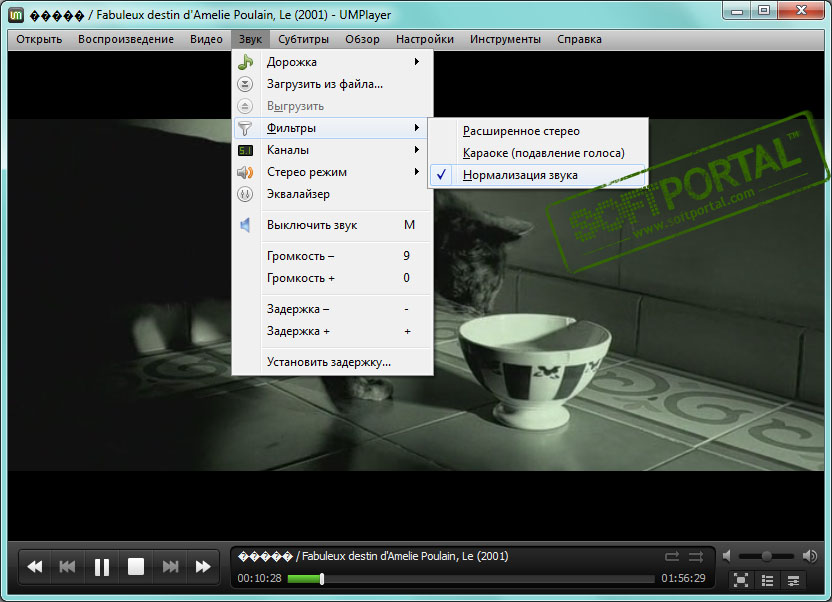Click the video frame showing the bowl
Image resolution: width=832 pixels, height=602 pixels.
click(533, 371)
